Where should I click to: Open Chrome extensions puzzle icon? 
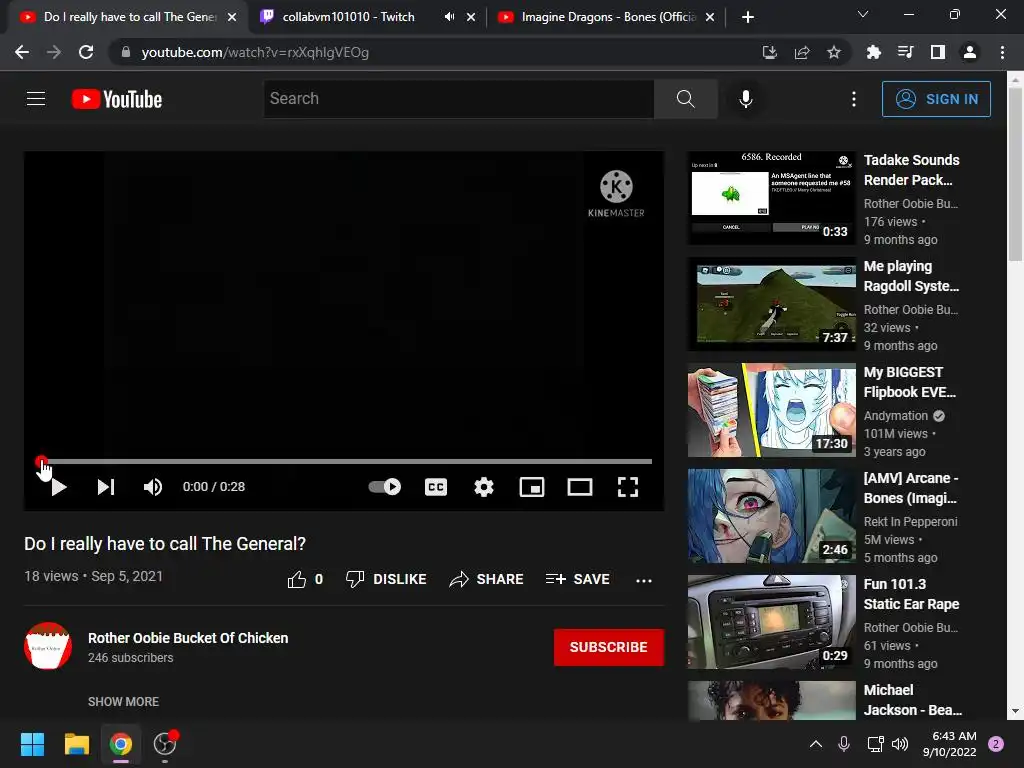[873, 52]
